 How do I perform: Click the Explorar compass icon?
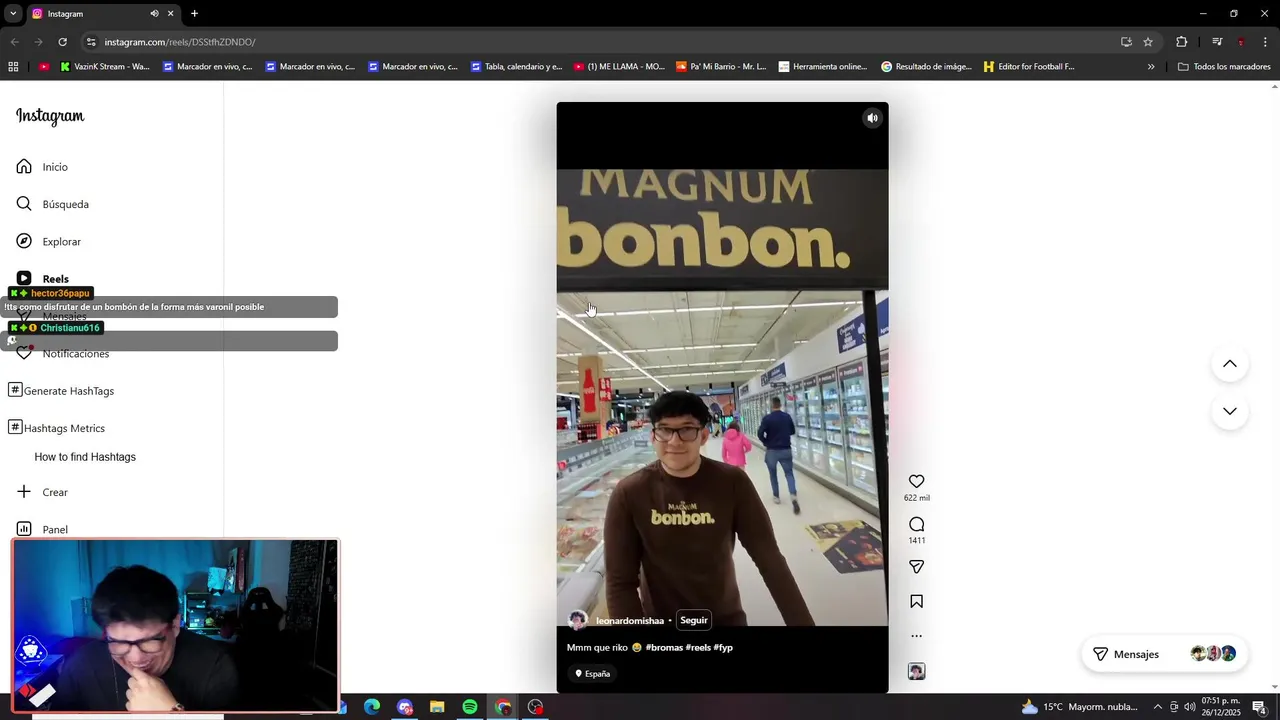24,241
